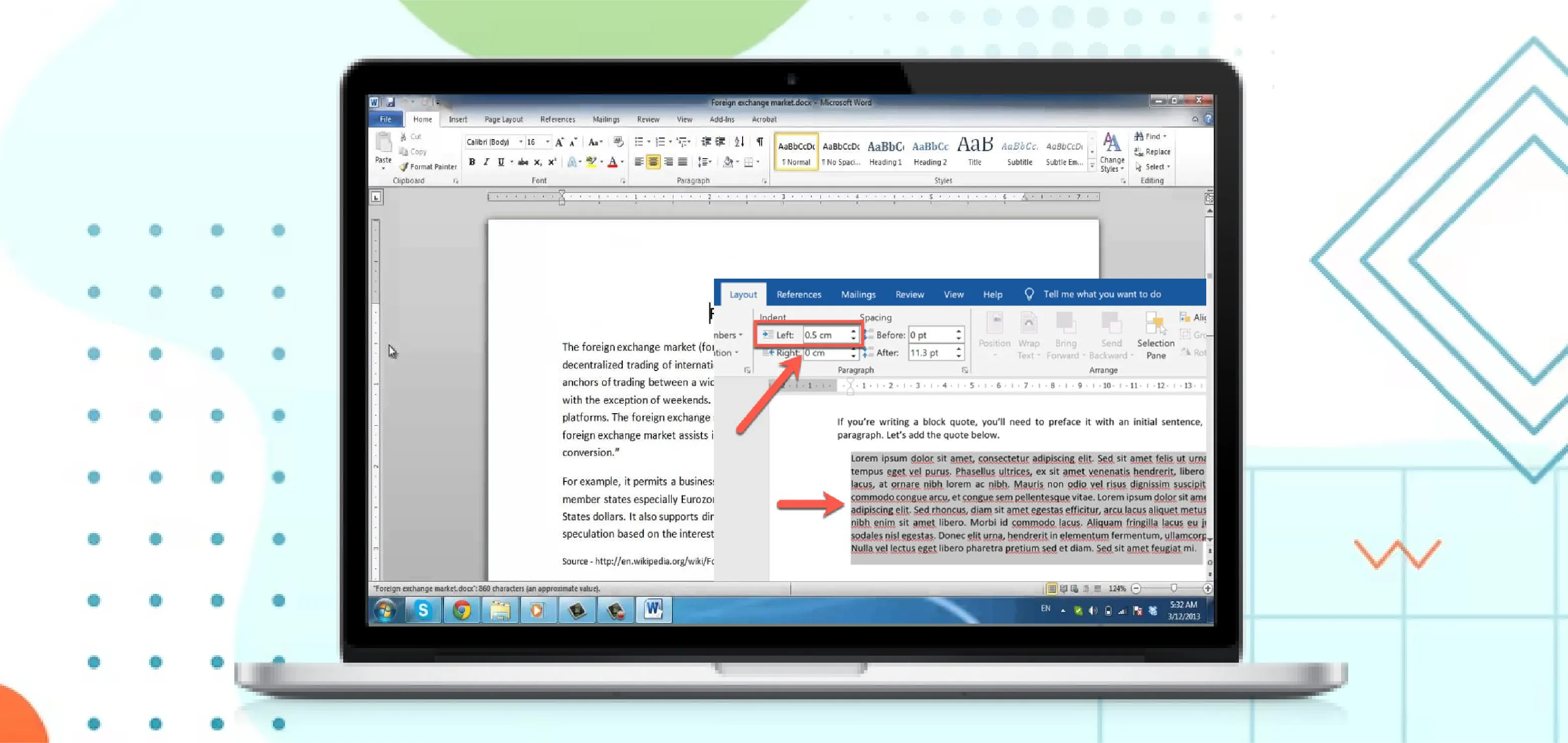1568x743 pixels.
Task: Click the Format Painter brush icon
Action: click(403, 167)
